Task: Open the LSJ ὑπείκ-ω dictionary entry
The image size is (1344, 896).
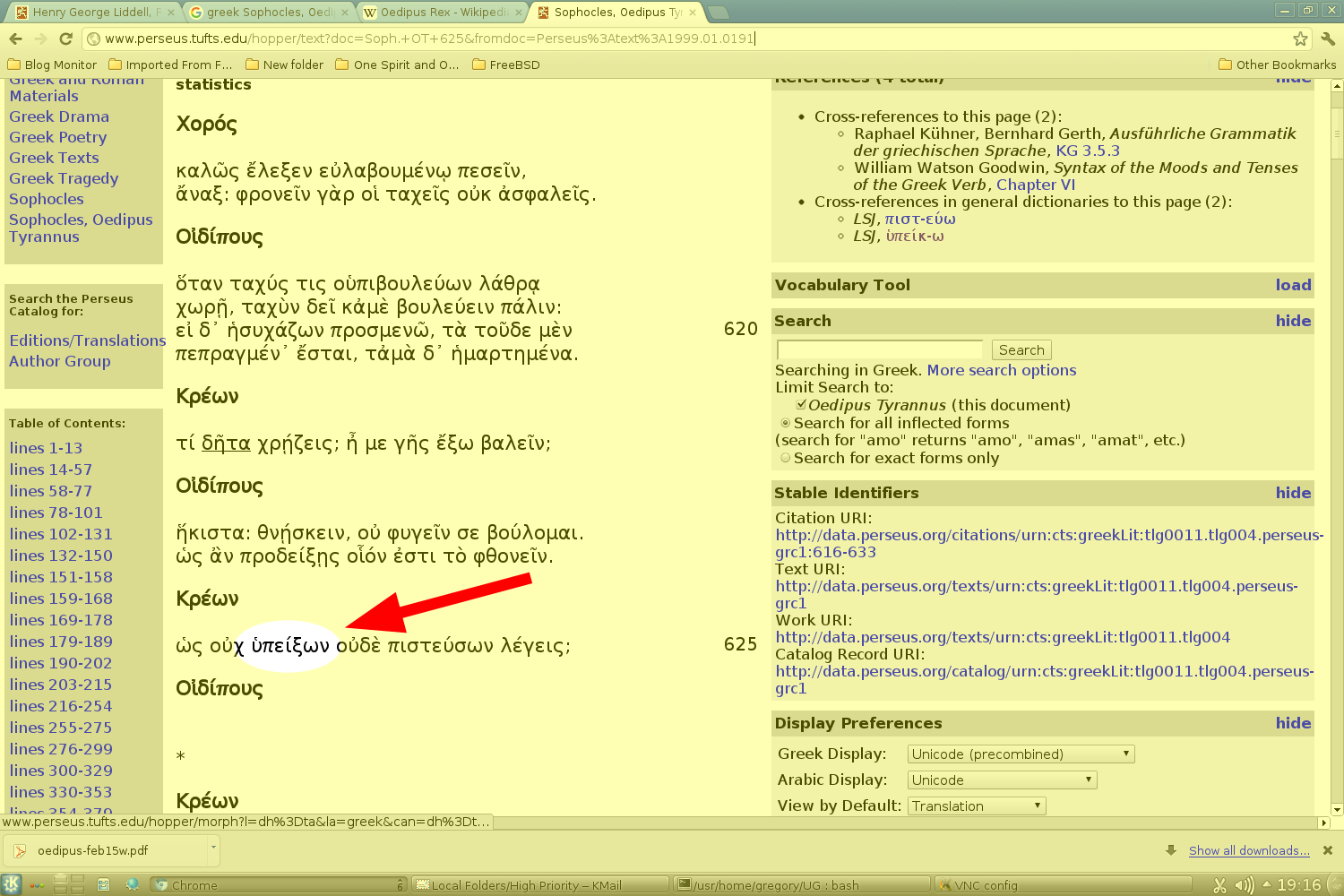Action: (915, 236)
